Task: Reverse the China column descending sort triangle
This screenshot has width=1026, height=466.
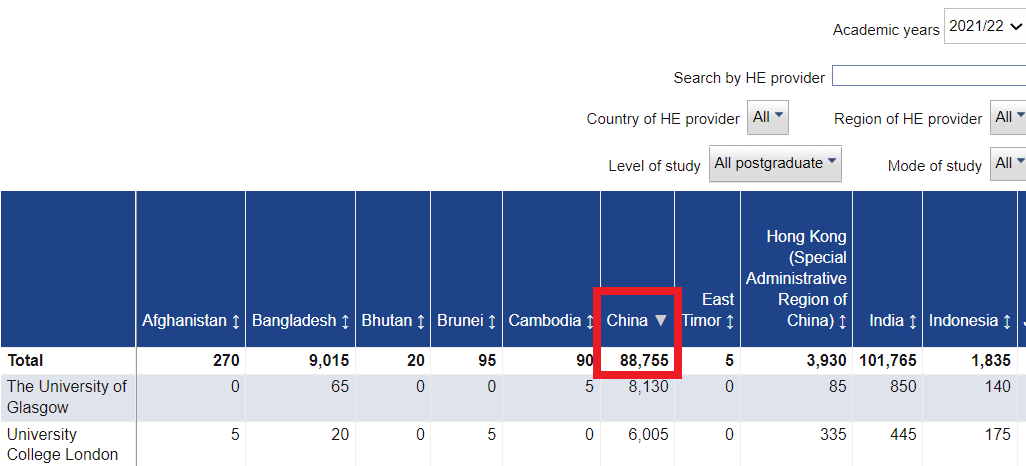Action: 661,321
